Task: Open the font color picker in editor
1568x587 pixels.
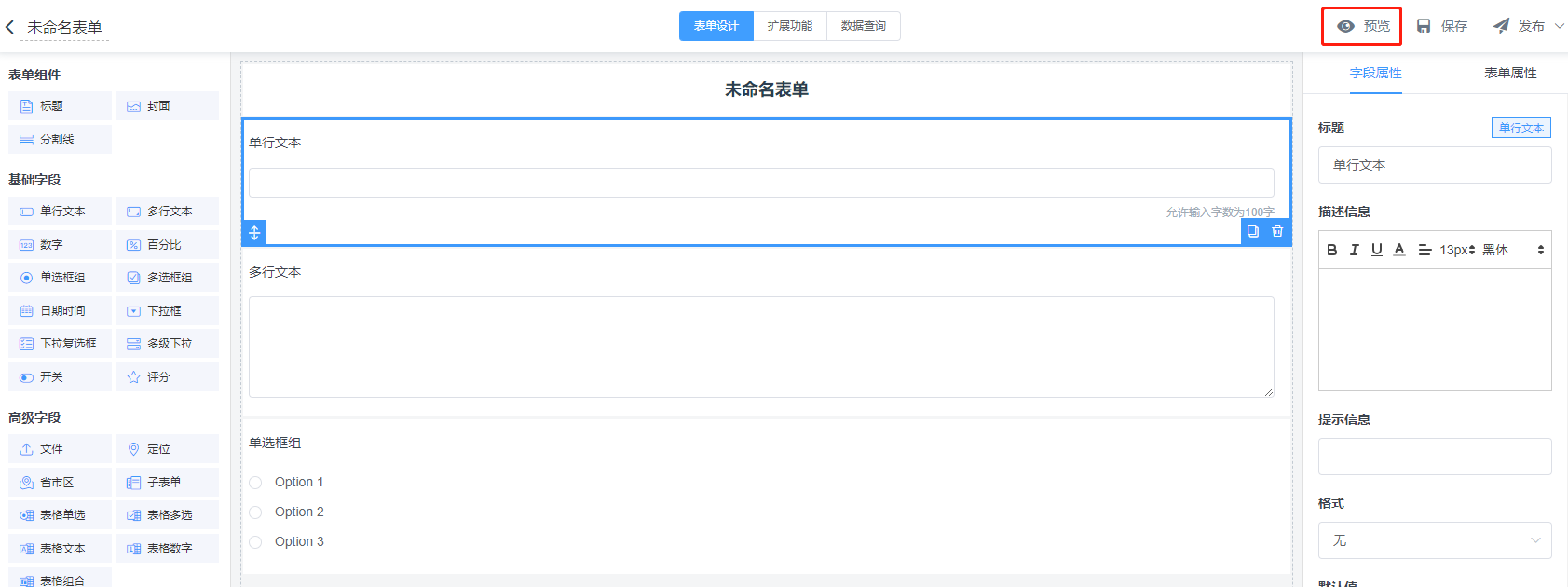Action: 1399,250
